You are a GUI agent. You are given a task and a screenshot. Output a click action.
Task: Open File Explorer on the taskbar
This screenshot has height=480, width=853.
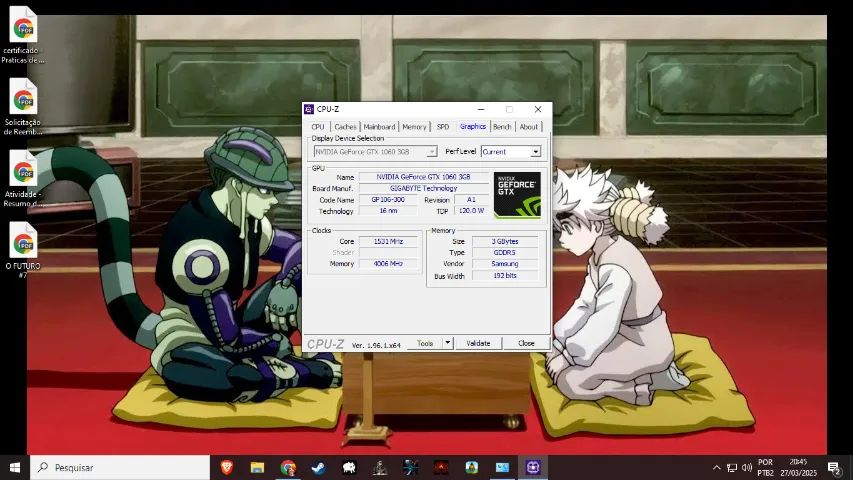257,467
